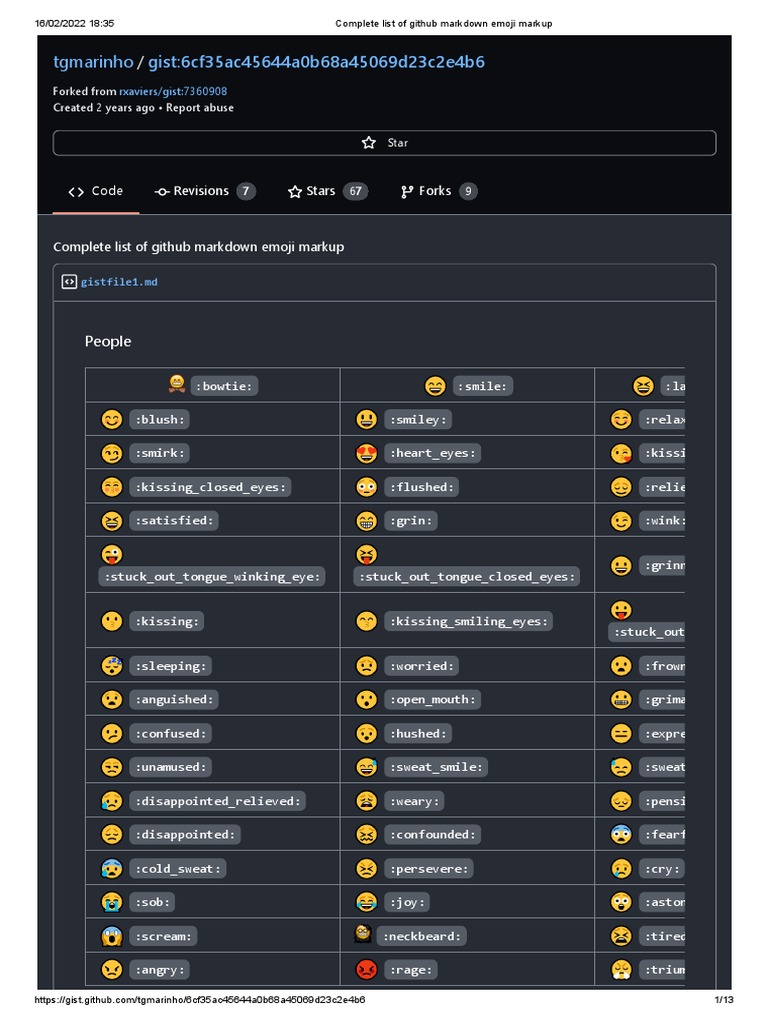Click the sleeping emoji icon
The image size is (768, 1024).
(111, 665)
